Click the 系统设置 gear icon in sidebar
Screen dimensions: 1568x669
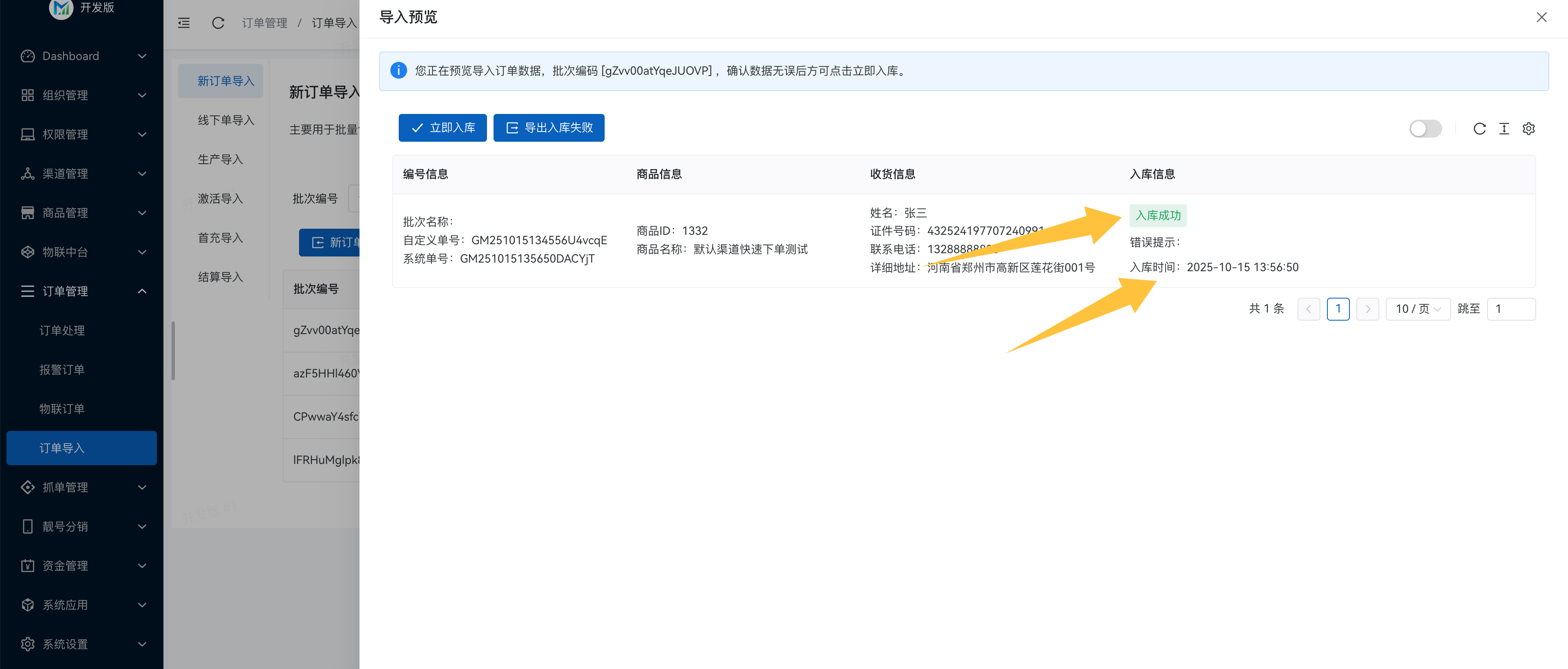point(27,644)
